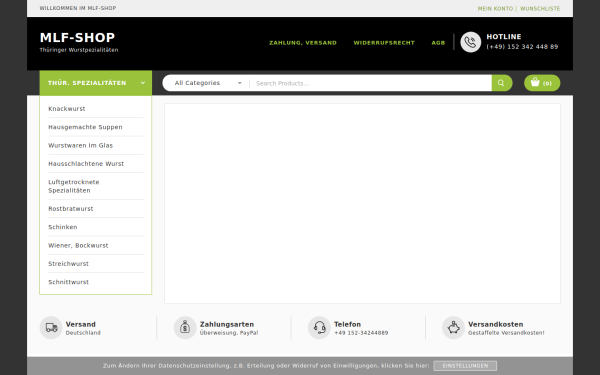The width and height of the screenshot is (600, 375).
Task: Click the Telefon number +49 152-34244889
Action: 361,333
